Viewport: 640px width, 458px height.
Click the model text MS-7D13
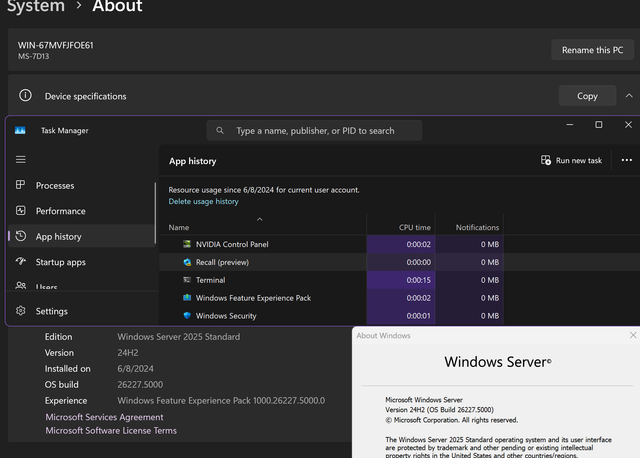click(33, 56)
